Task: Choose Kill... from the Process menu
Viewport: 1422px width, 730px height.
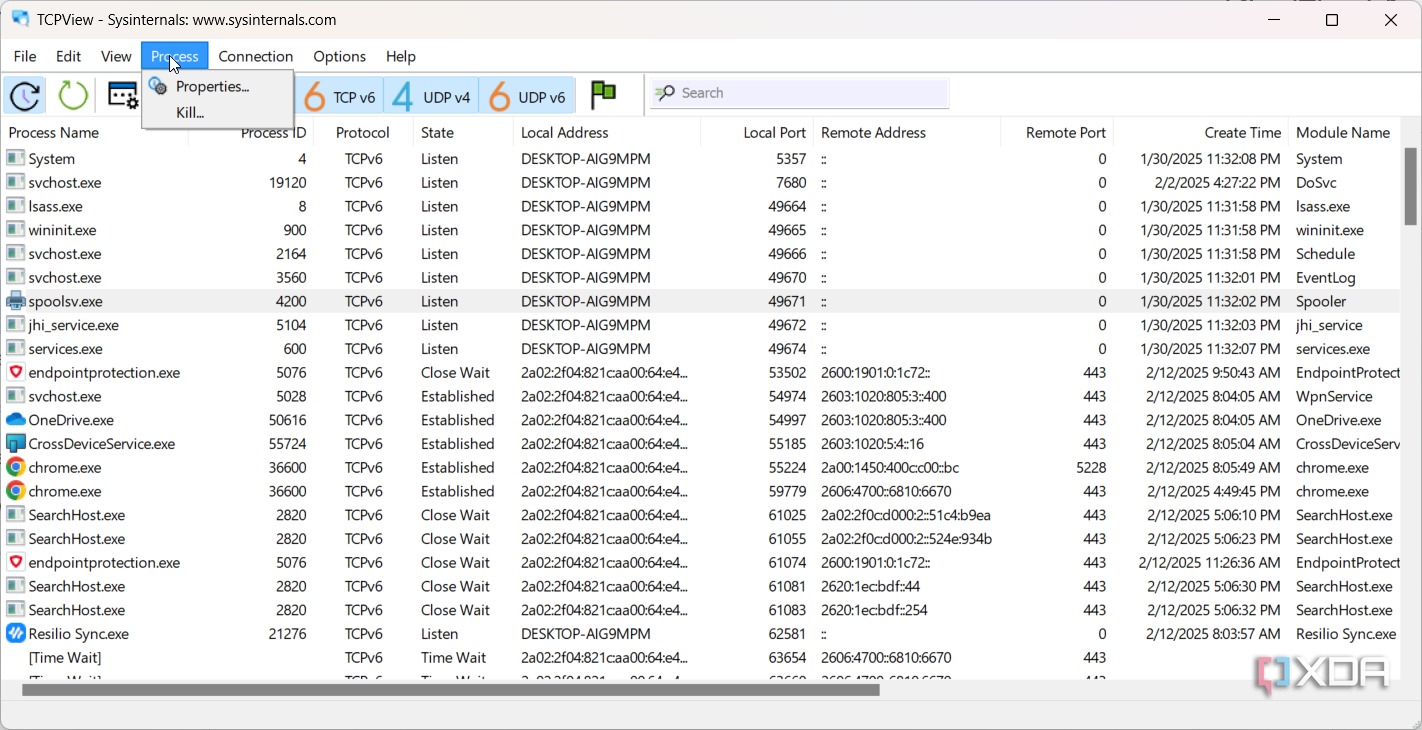Action: click(x=218, y=113)
